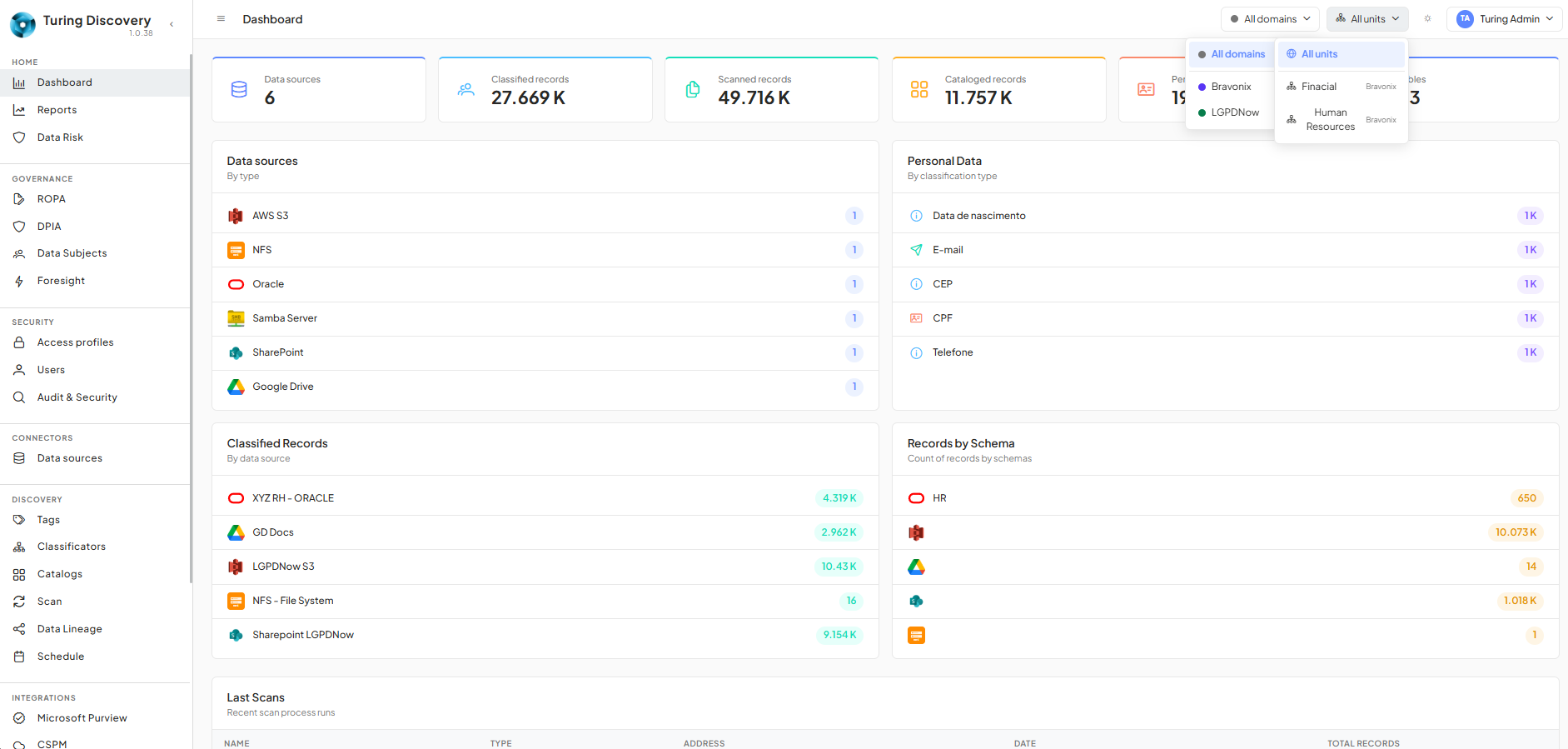Click the Microsoft Purview check icon
Viewport: 1568px width, 749px height.
[19, 718]
